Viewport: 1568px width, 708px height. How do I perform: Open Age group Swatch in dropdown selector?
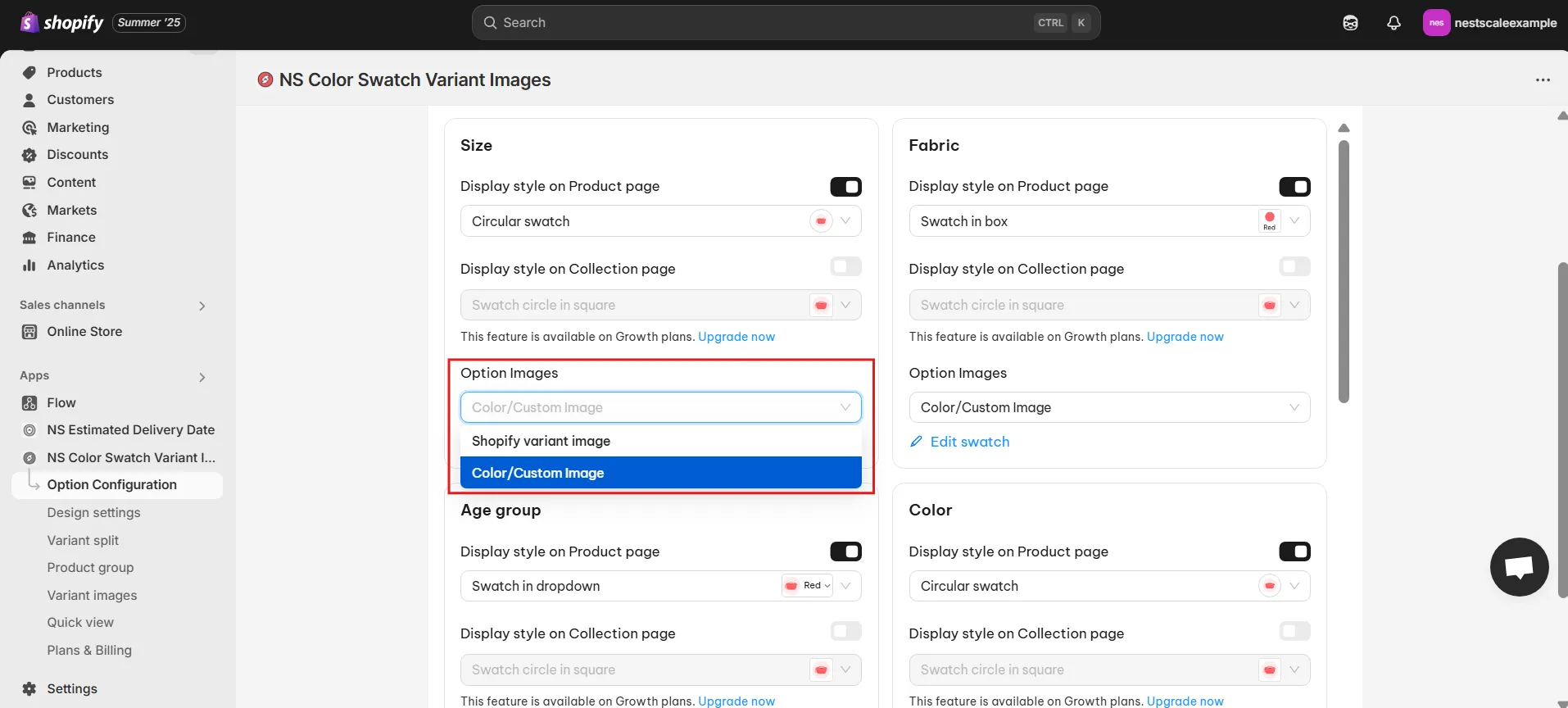point(660,586)
